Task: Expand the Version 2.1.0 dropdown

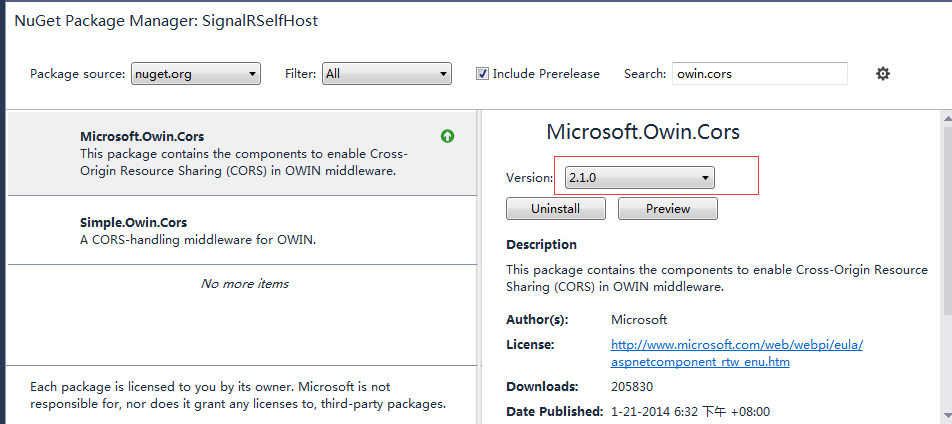Action: (x=639, y=178)
